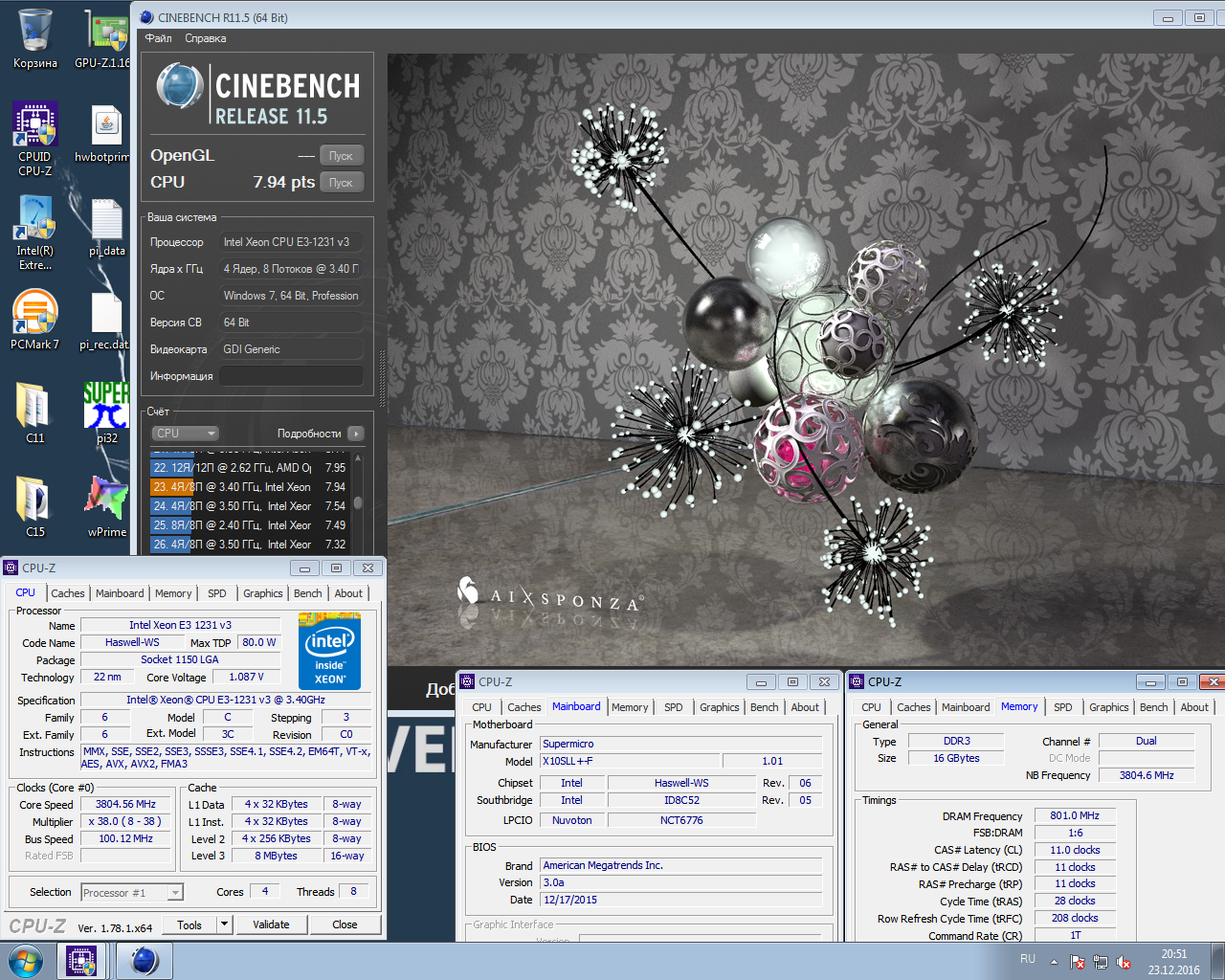This screenshot has height=980, width=1225.
Task: Run the CPU test with Пуск
Action: pyautogui.click(x=341, y=182)
